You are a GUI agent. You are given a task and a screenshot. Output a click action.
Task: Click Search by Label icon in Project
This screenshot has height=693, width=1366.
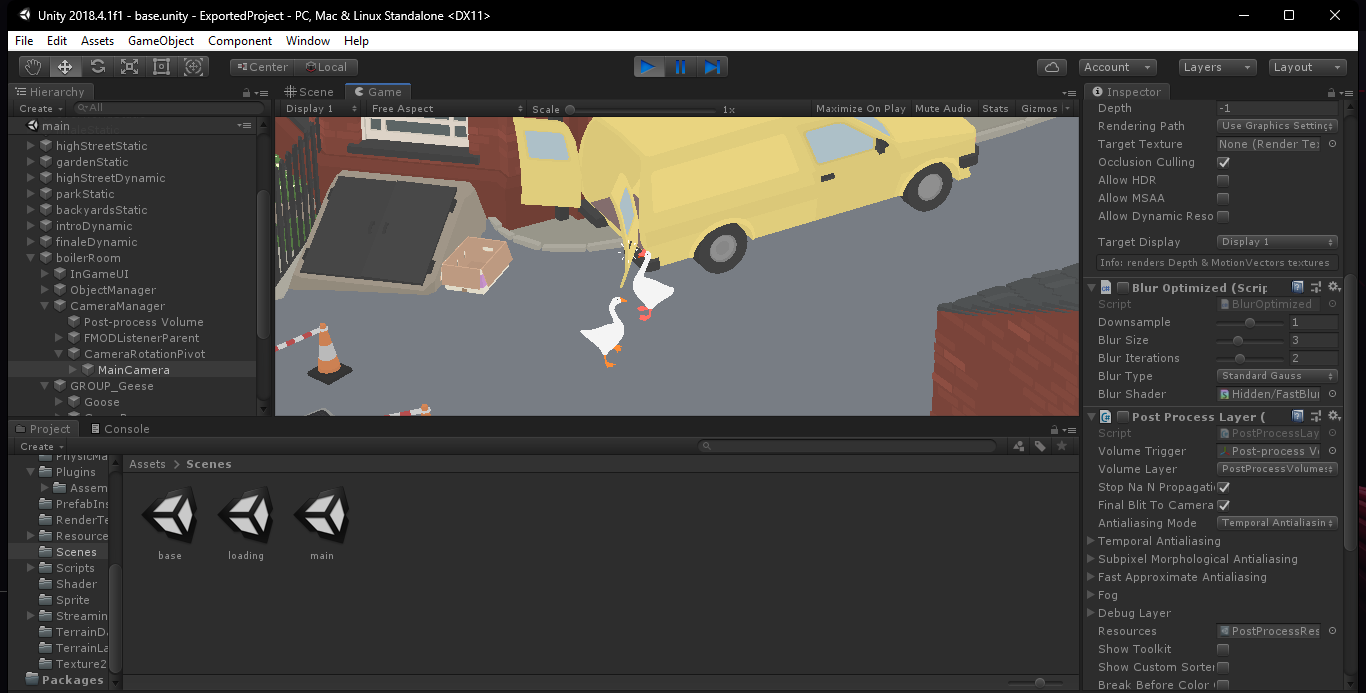(x=1040, y=446)
